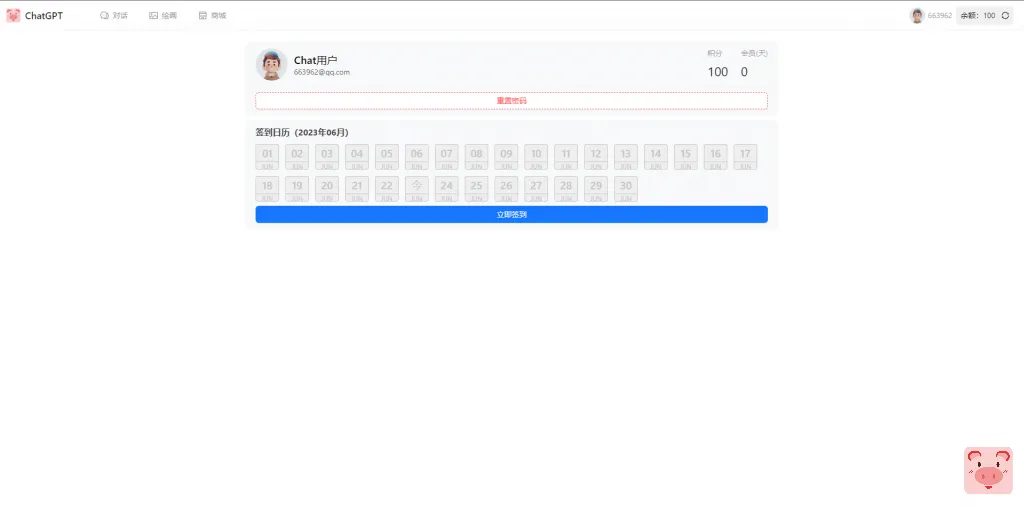Image resolution: width=1024 pixels, height=506 pixels.
Task: Select calendar day 20 JUN
Action: [327, 189]
